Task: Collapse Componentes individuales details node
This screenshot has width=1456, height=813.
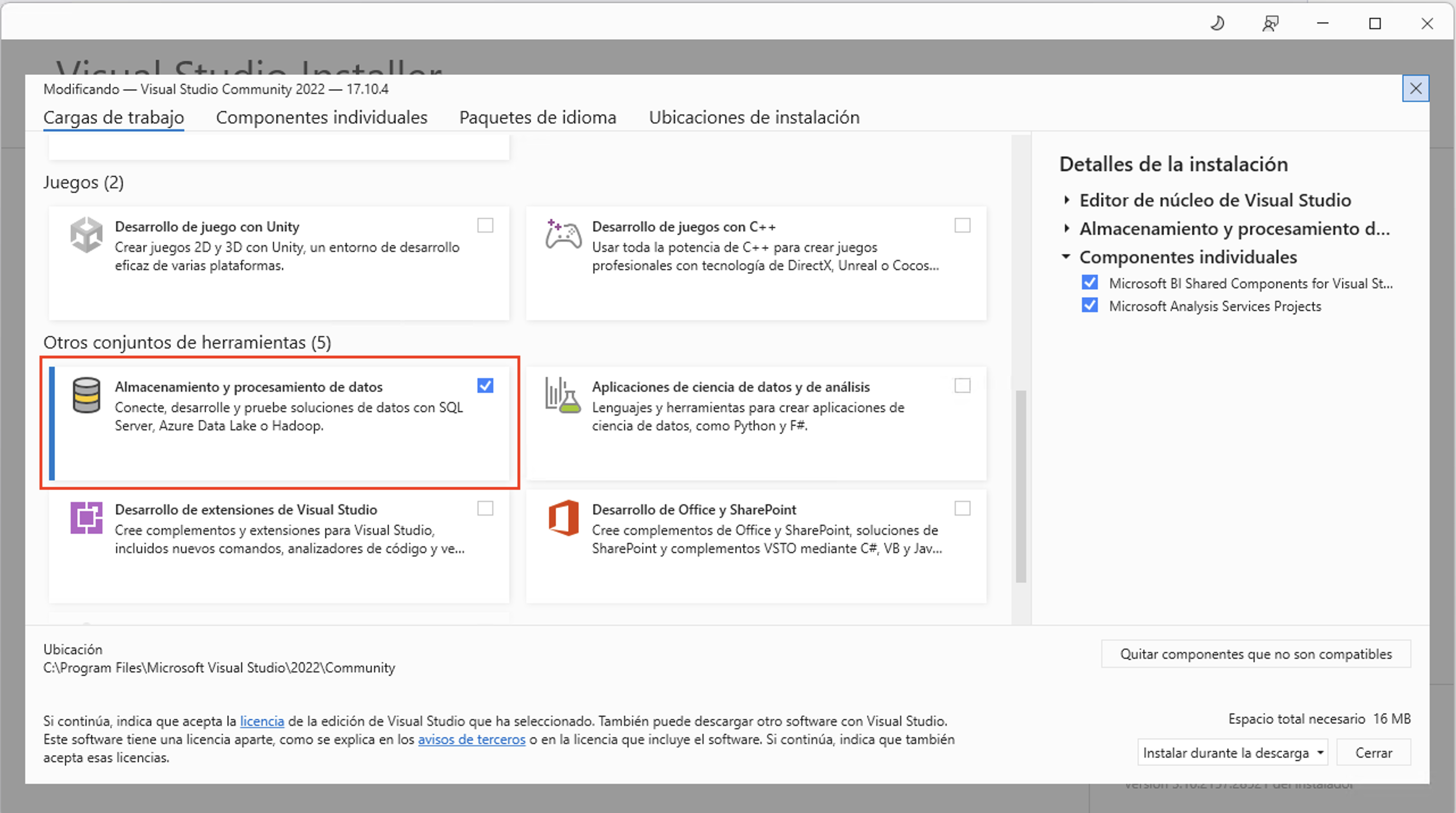Action: pos(1066,256)
